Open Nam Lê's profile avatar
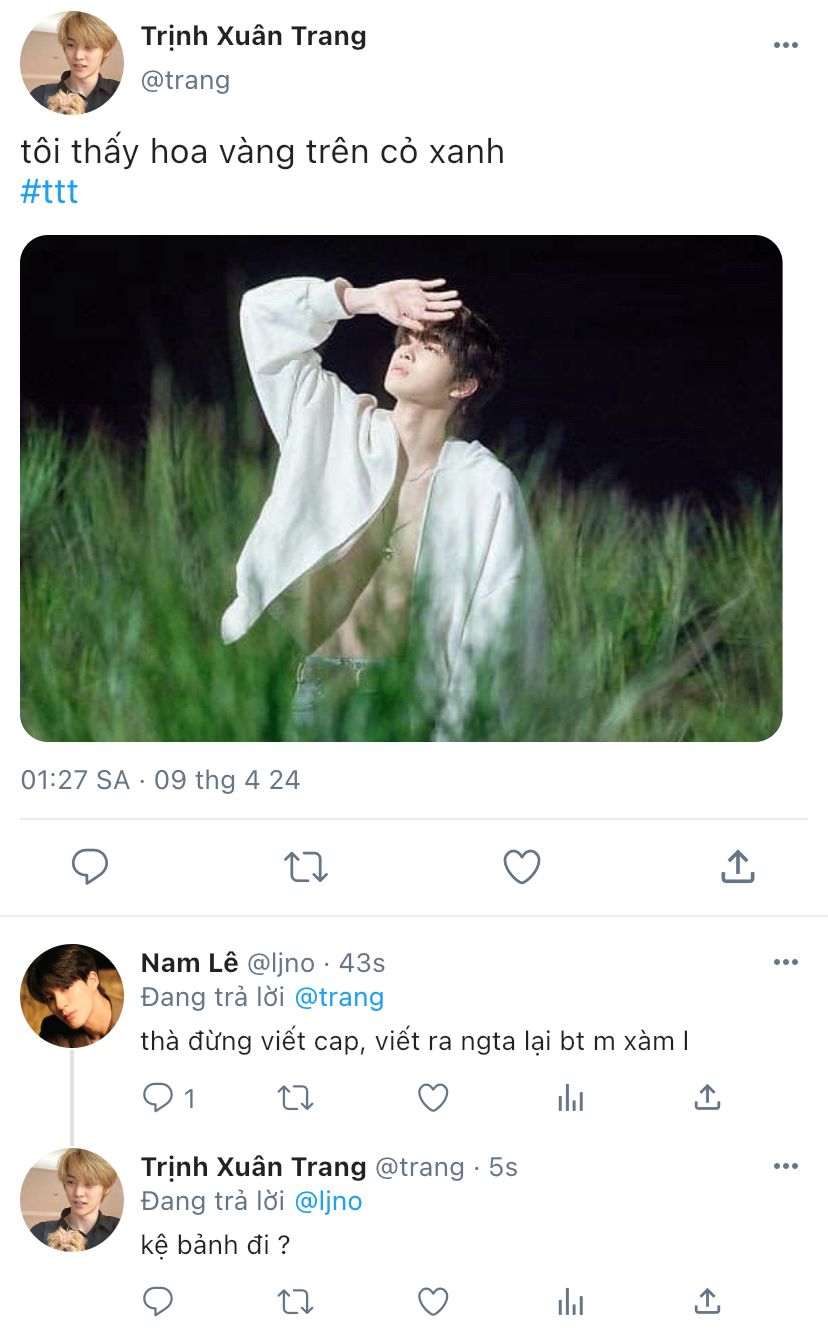The width and height of the screenshot is (828, 1333). pos(72,996)
